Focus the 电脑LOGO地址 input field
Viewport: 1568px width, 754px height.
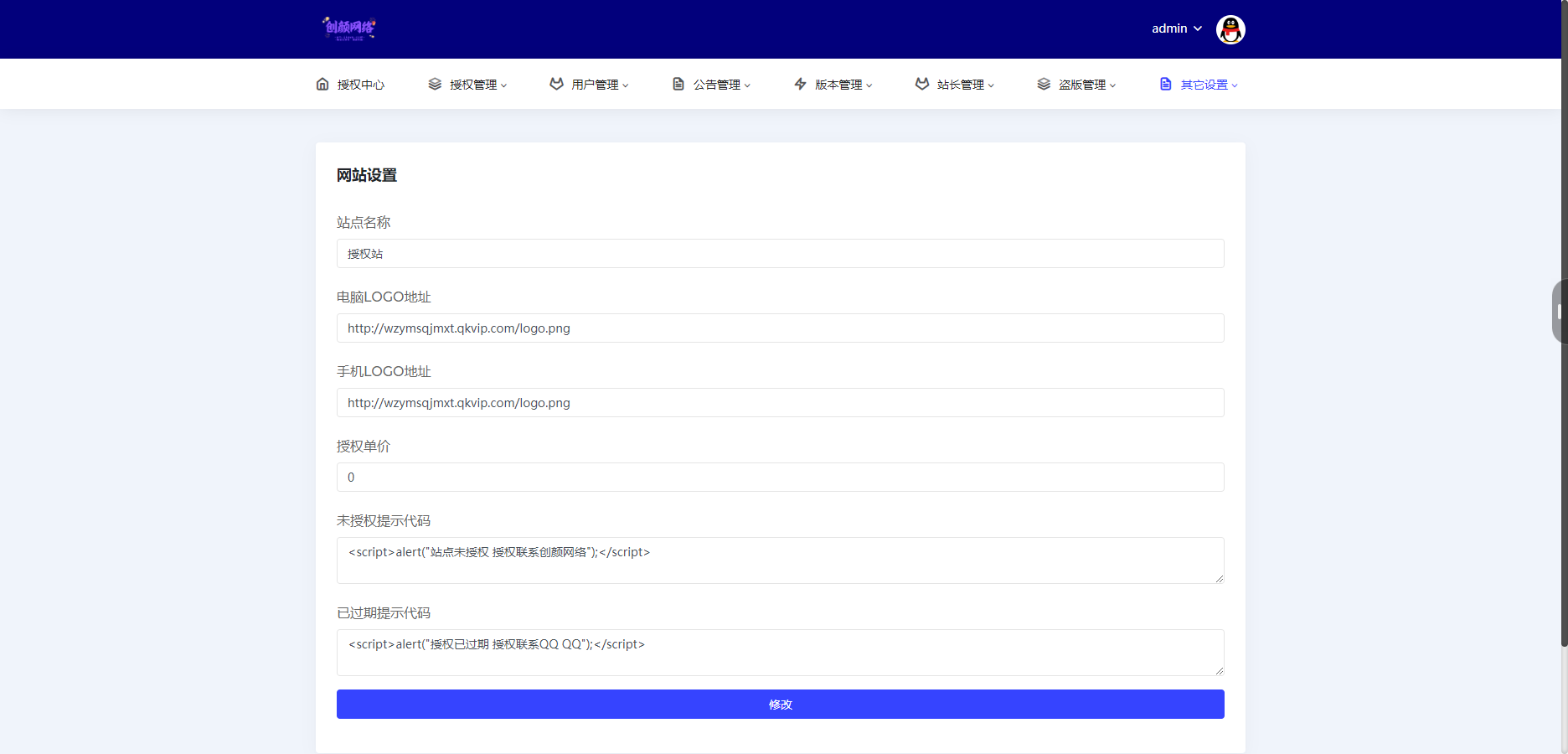781,328
